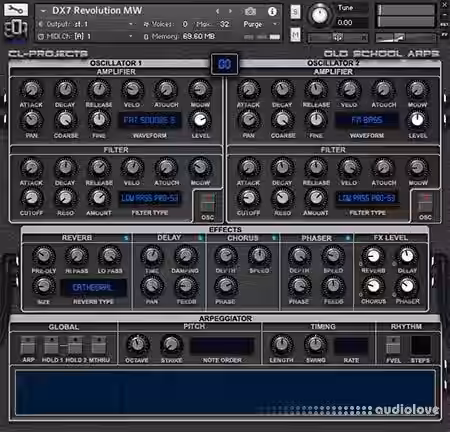Open arpeggiator NOTE ORDER display
Screen dimensions: 450x432
(222, 346)
